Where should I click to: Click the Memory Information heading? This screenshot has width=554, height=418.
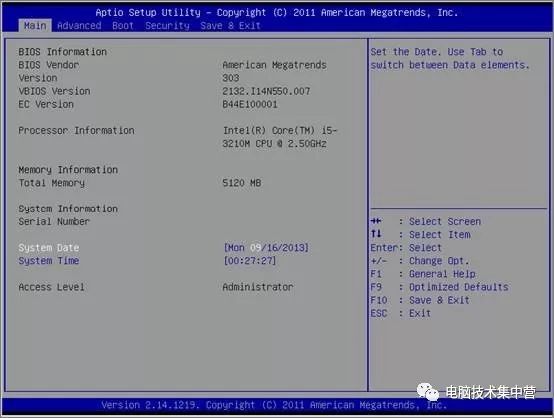click(x=68, y=170)
